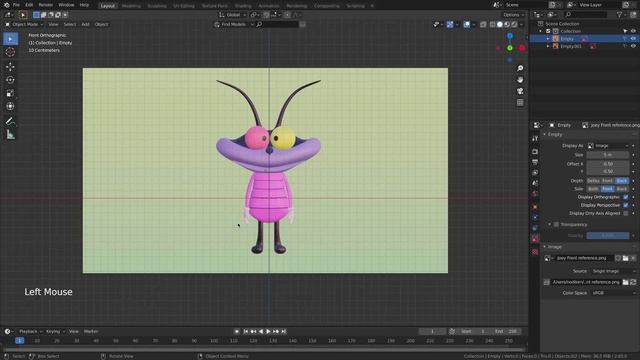Open the Window menu
640x360 pixels.
pos(66,5)
